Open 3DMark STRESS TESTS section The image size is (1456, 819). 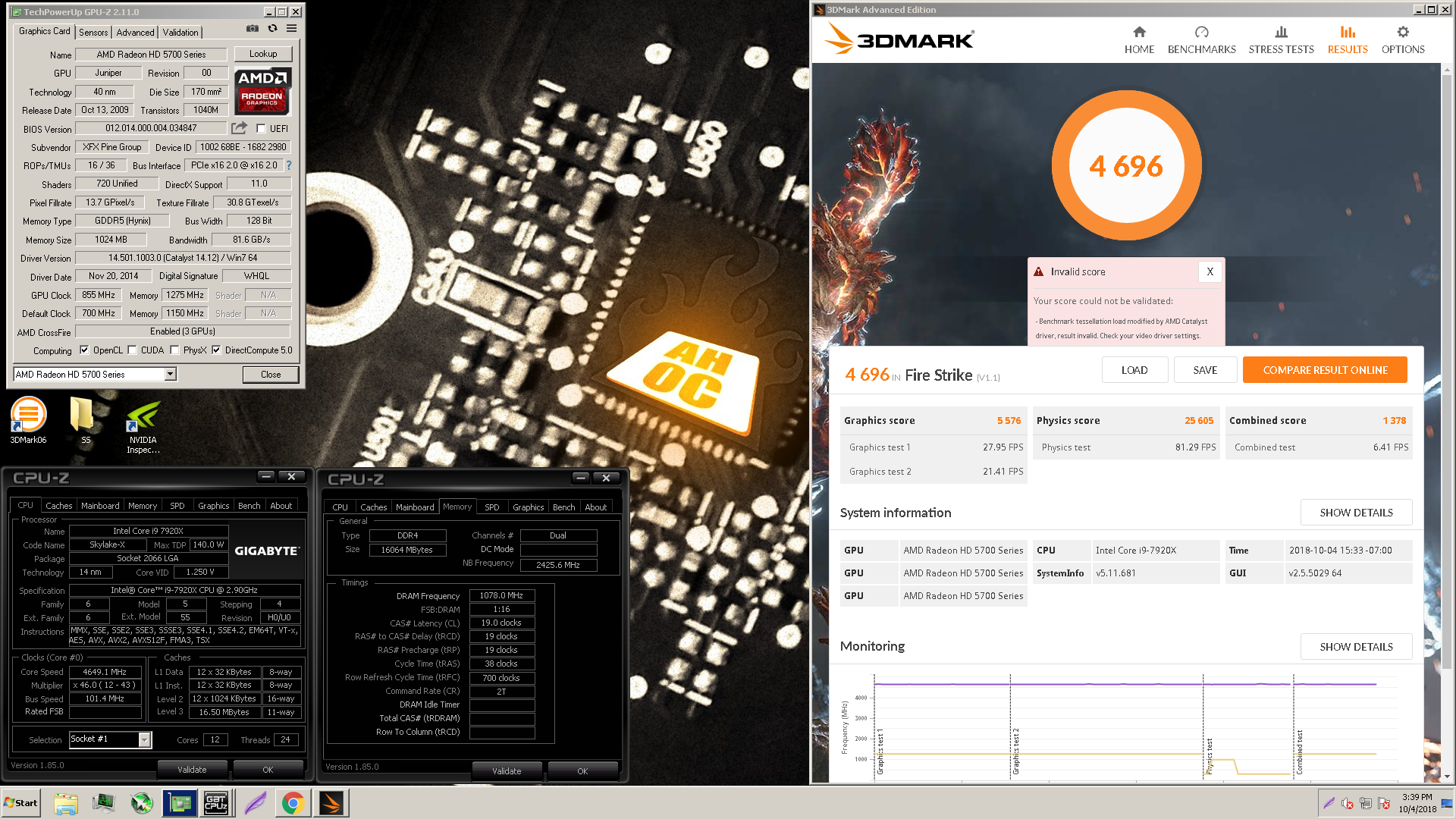pyautogui.click(x=1281, y=40)
